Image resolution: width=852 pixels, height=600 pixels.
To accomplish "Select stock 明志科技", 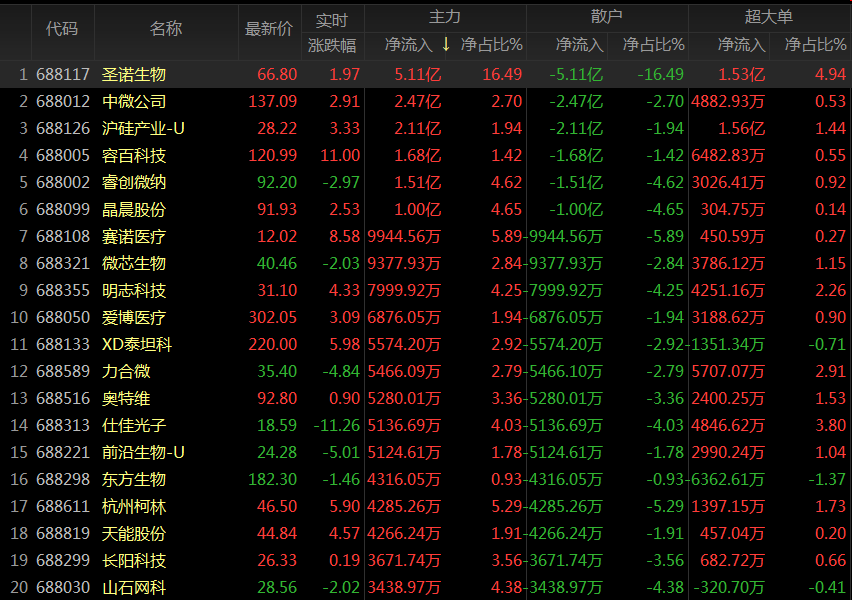I will [x=134, y=291].
